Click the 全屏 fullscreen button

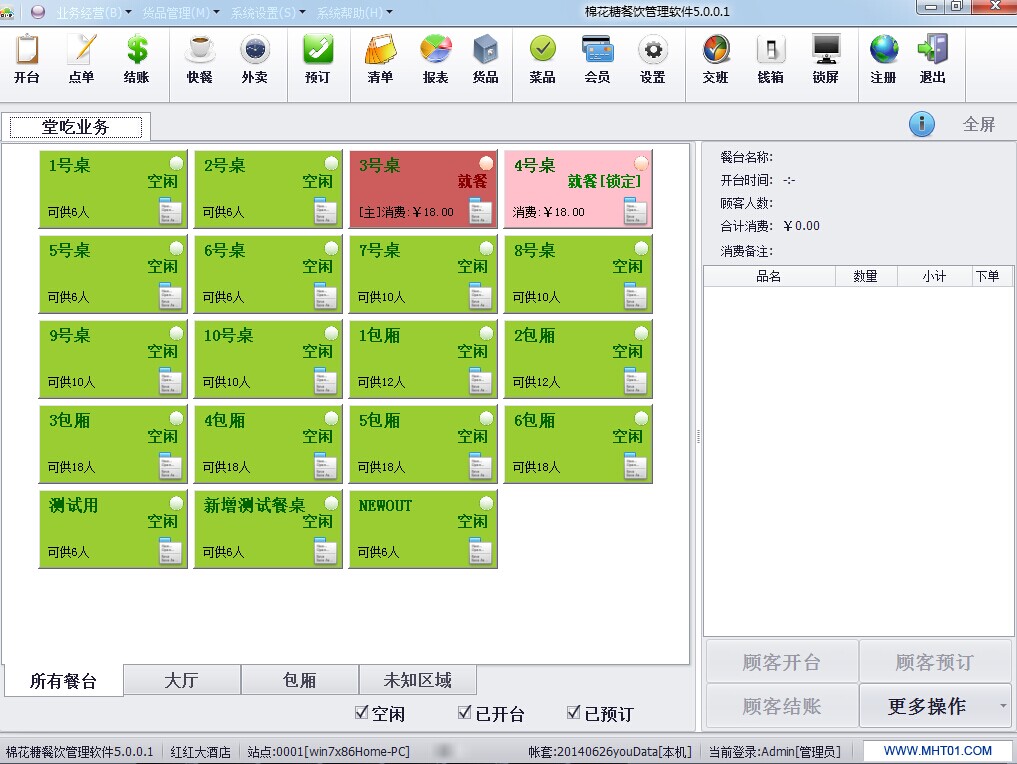point(979,124)
